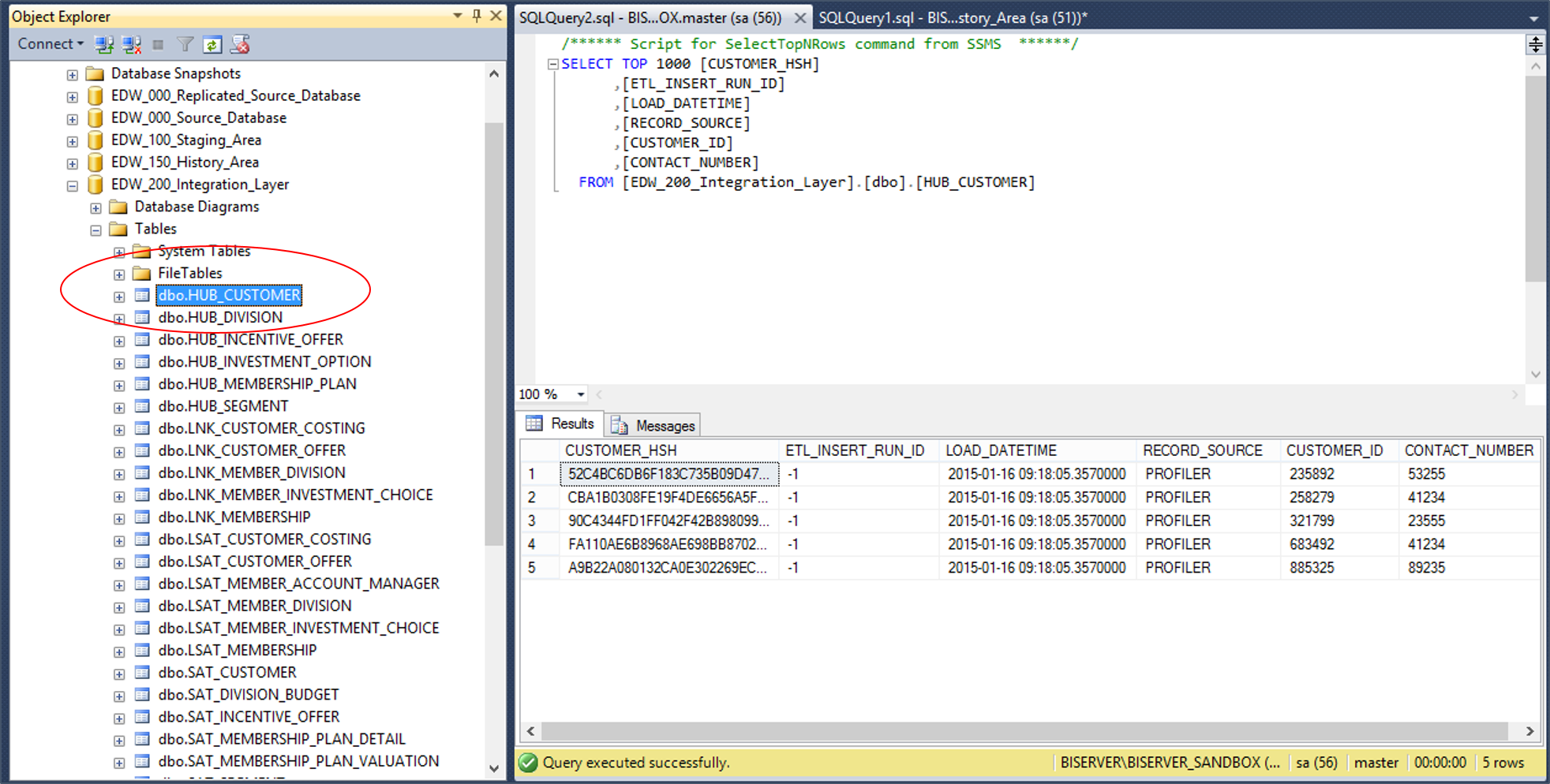The height and width of the screenshot is (784, 1550).
Task: Click the Results grid icon beside Results tab
Action: click(536, 423)
